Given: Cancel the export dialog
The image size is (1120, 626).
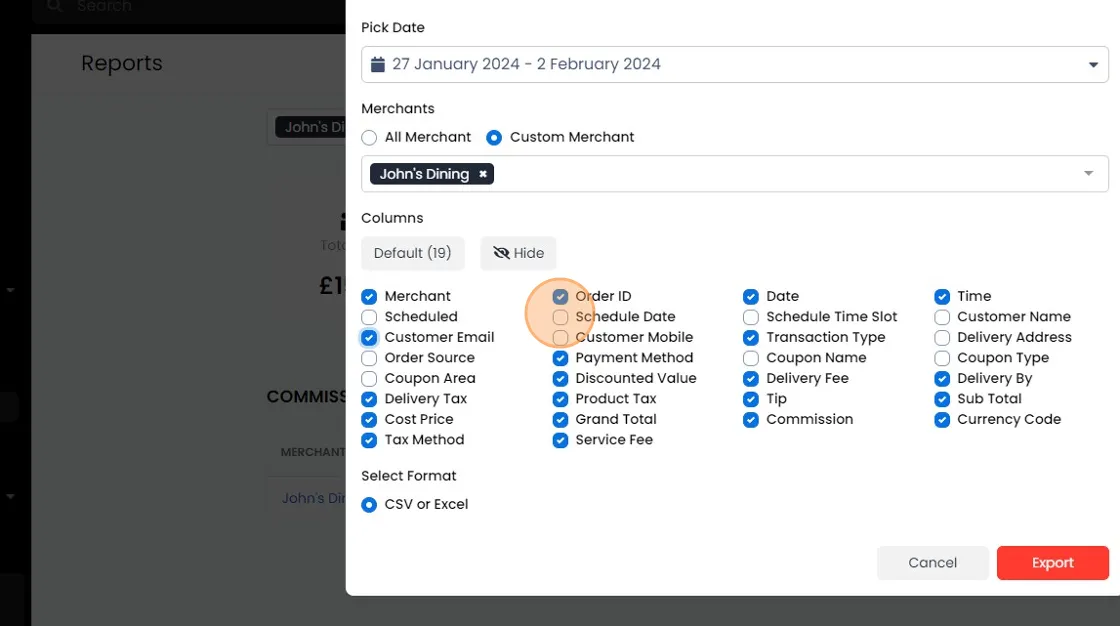Looking at the screenshot, I should pyautogui.click(x=932, y=562).
